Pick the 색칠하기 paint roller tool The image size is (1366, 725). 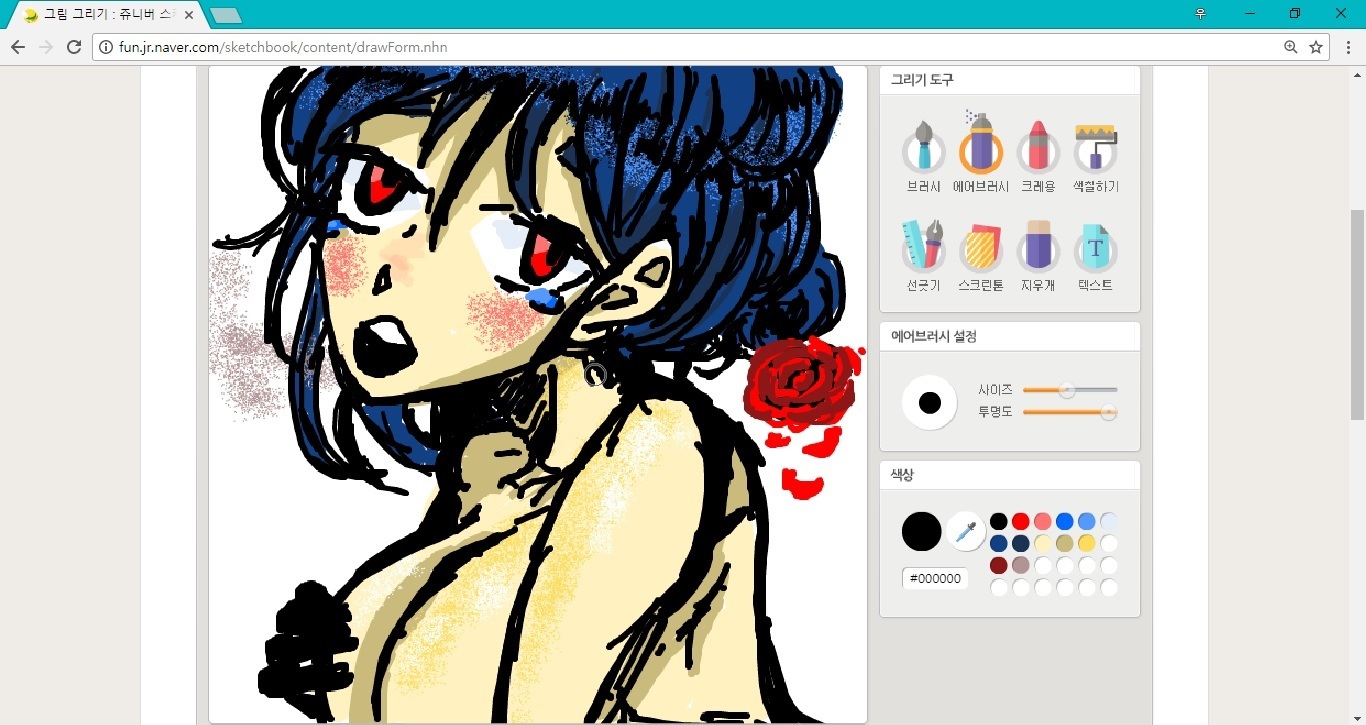click(x=1095, y=152)
